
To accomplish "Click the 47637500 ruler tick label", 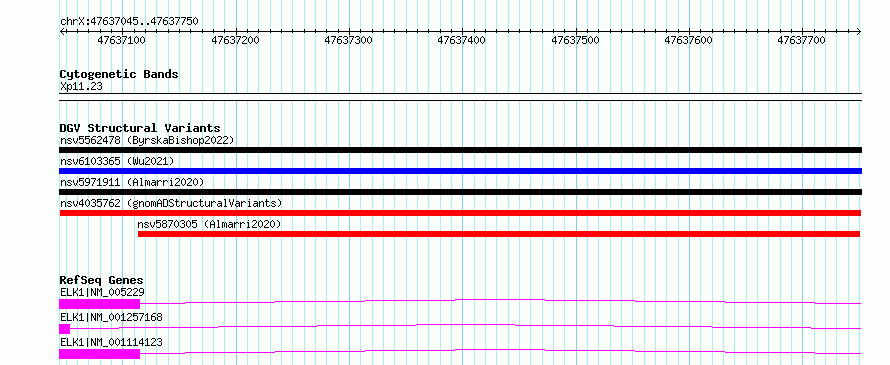I will click(x=576, y=40).
